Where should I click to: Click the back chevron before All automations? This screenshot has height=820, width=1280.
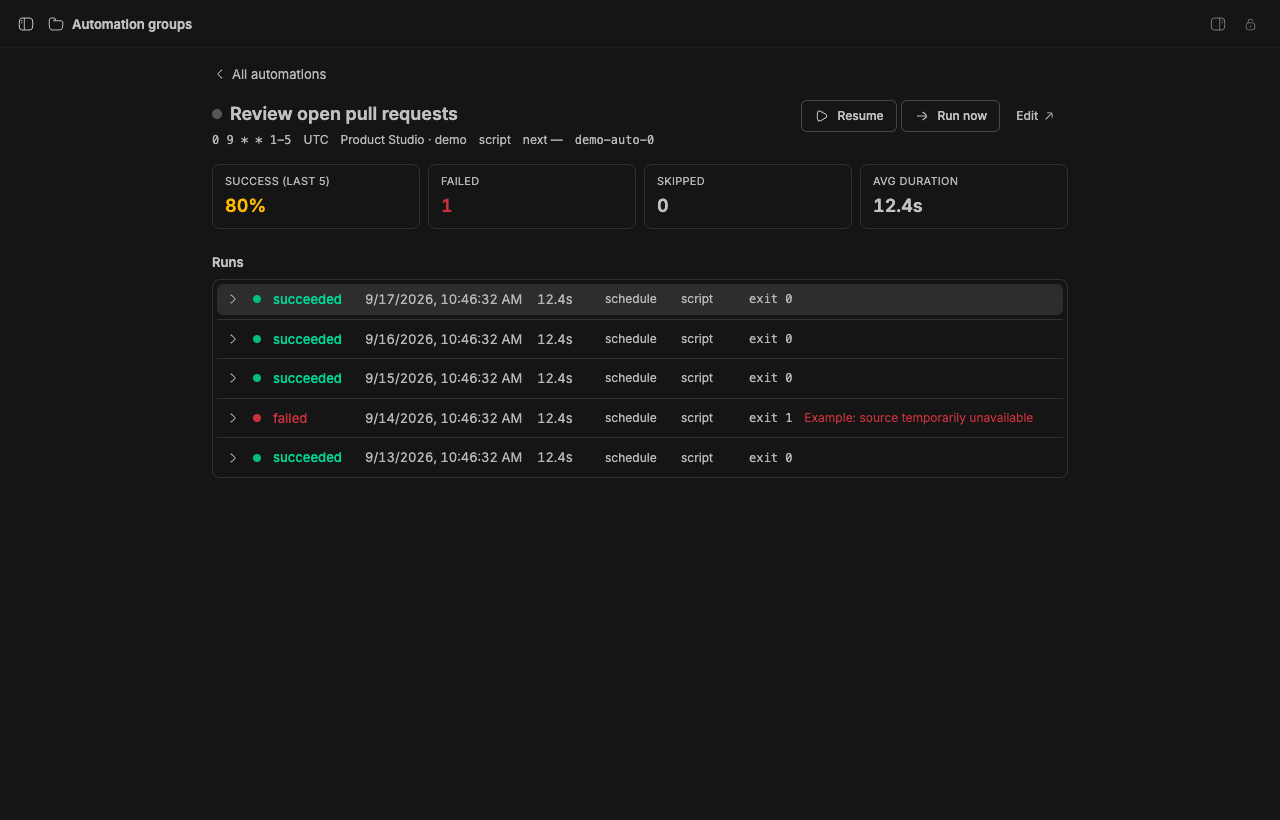pos(220,74)
